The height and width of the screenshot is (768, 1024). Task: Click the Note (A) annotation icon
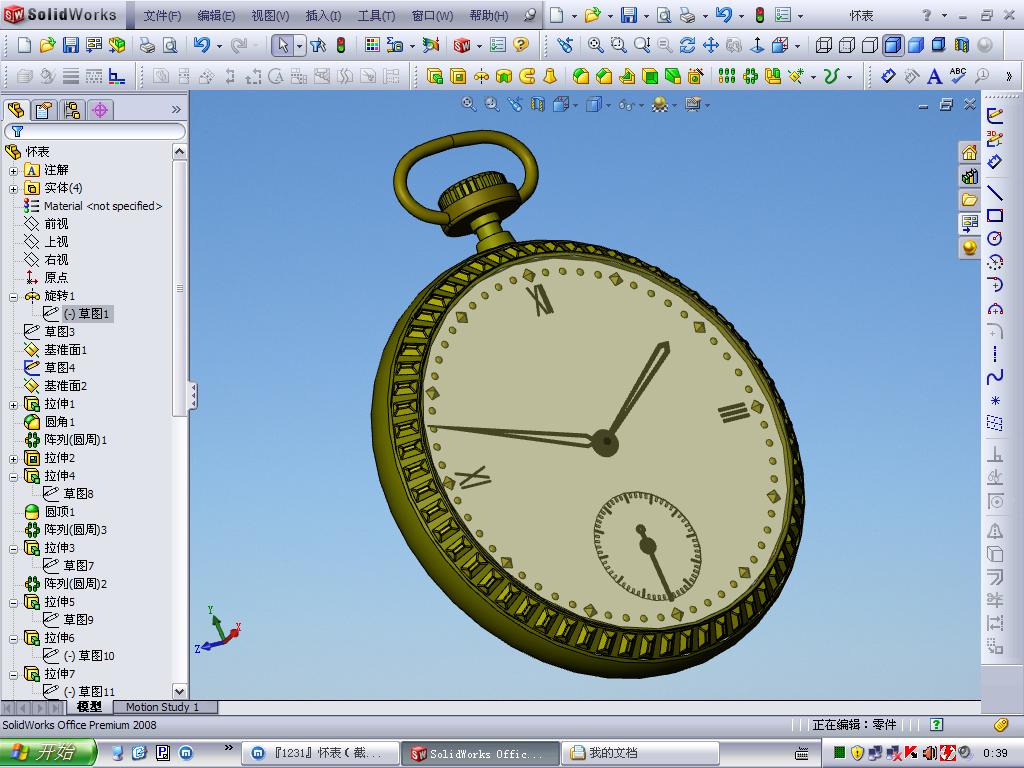click(935, 76)
